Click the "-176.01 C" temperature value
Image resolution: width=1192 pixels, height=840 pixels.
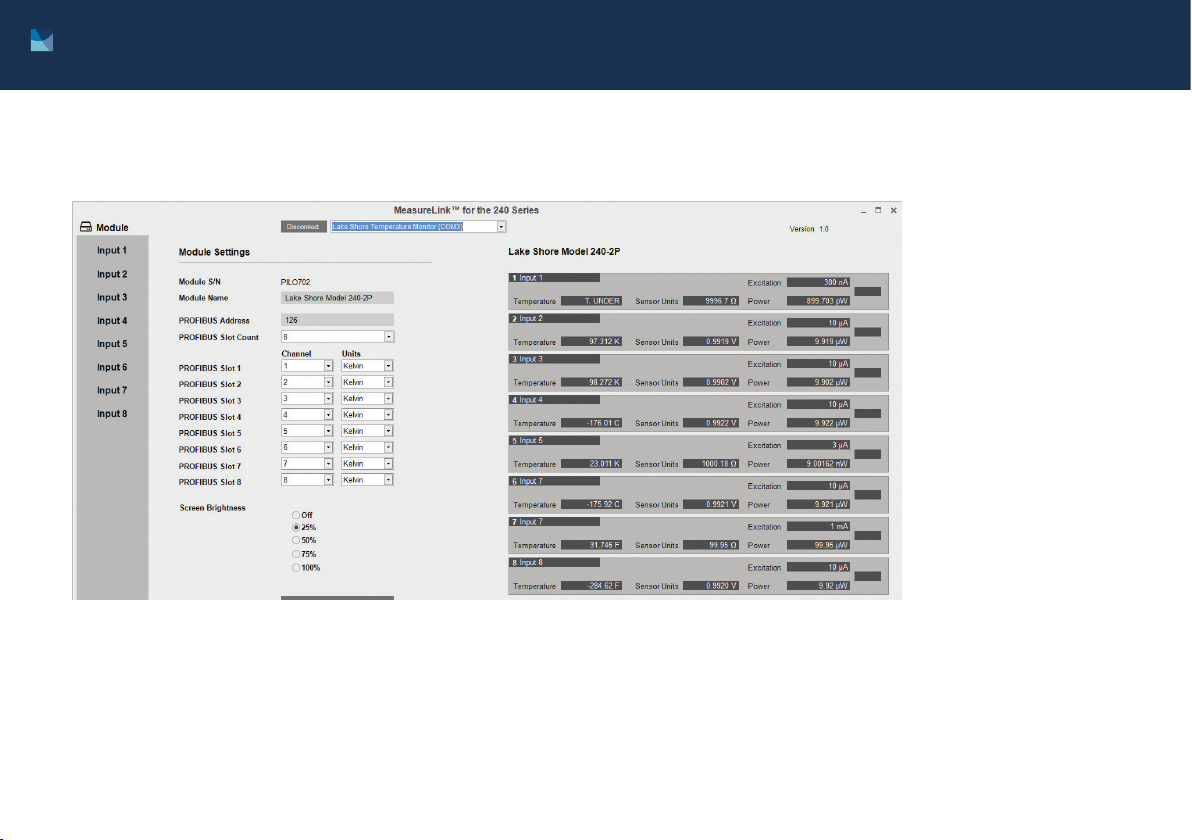[x=591, y=423]
